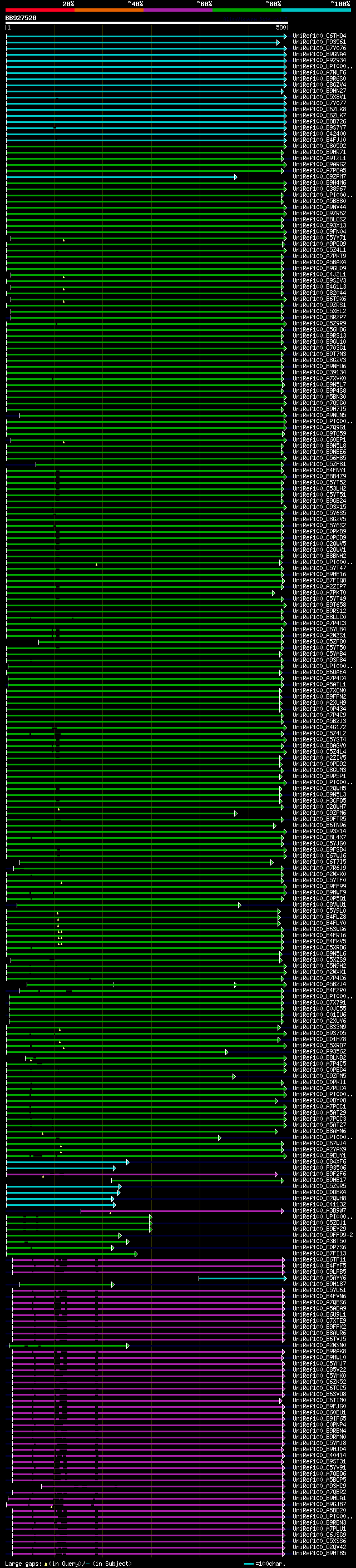
Task: Select label UniRef100_B9S7Y7
Action: [319, 128]
